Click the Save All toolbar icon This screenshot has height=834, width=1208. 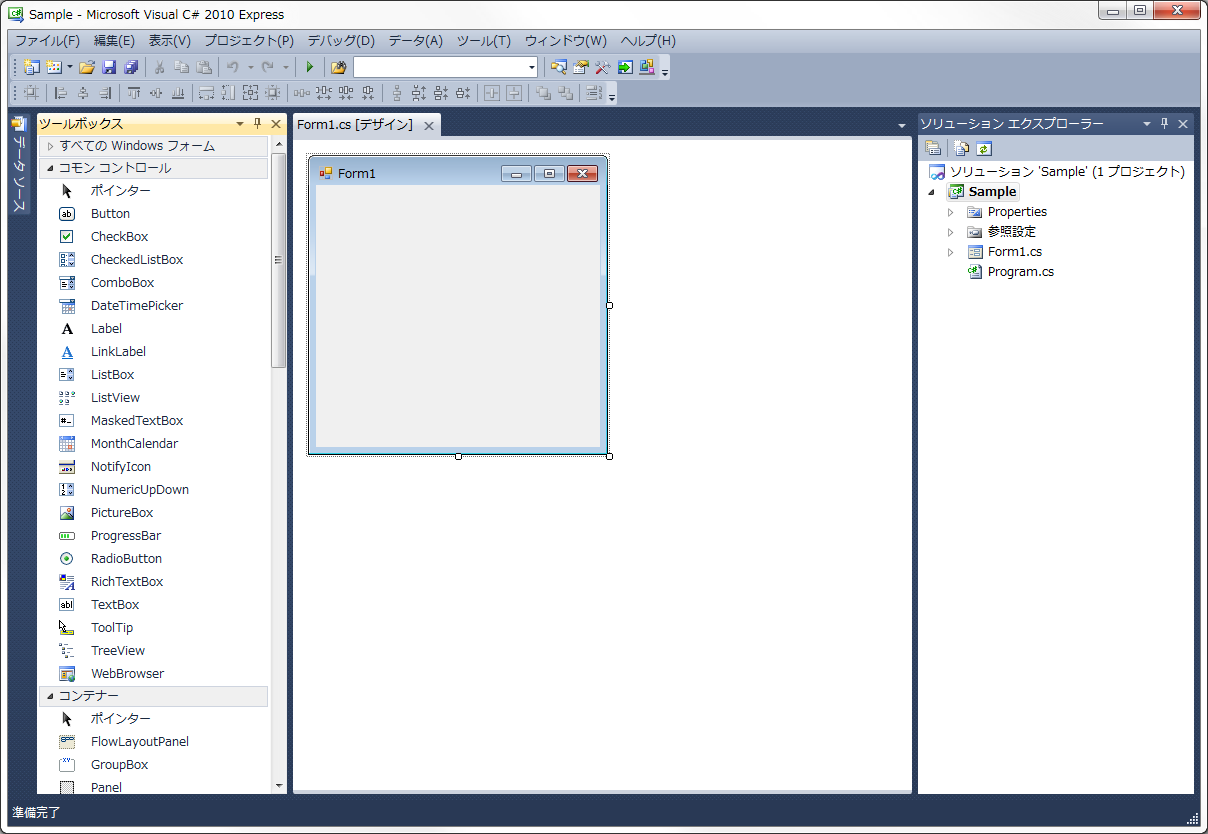(x=131, y=67)
